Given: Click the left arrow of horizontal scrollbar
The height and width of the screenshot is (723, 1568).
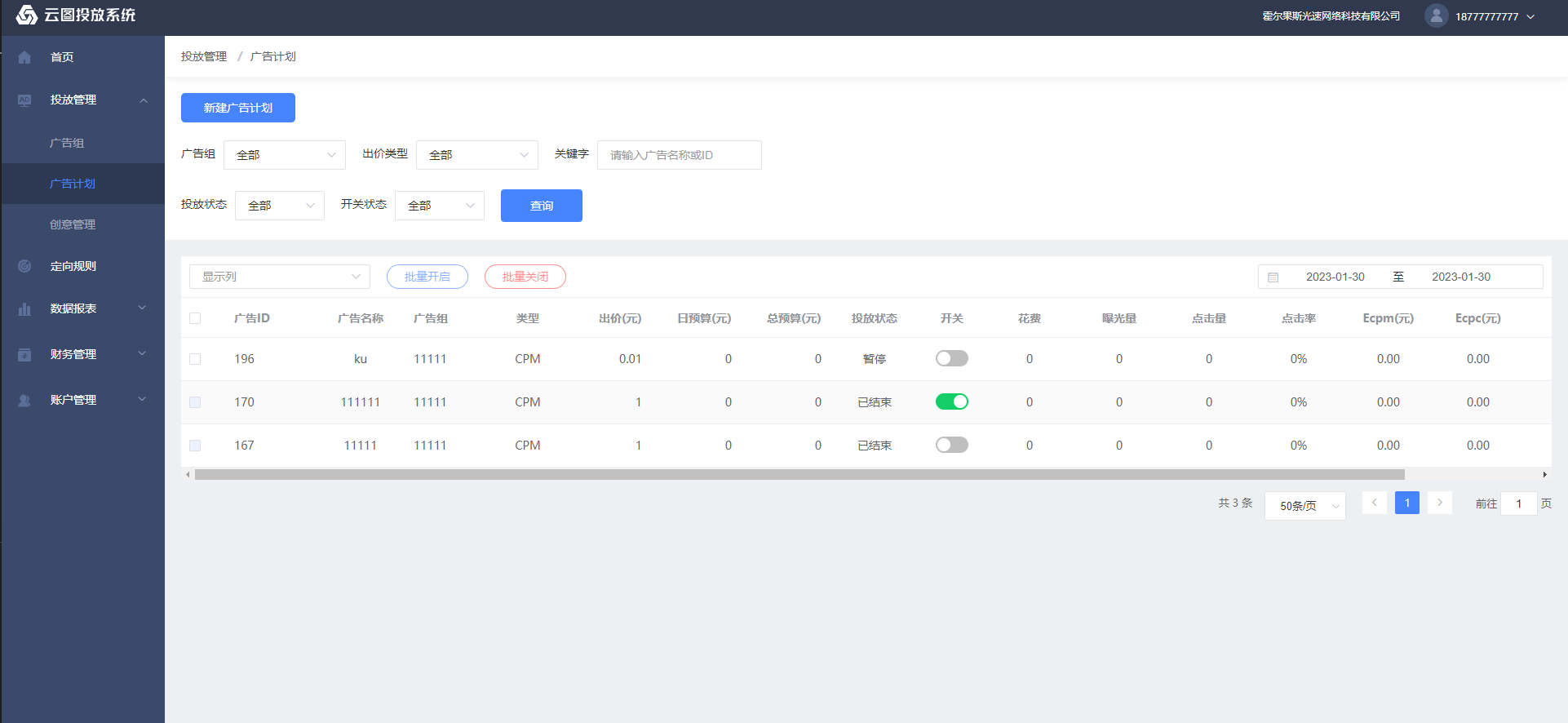Looking at the screenshot, I should 188,474.
